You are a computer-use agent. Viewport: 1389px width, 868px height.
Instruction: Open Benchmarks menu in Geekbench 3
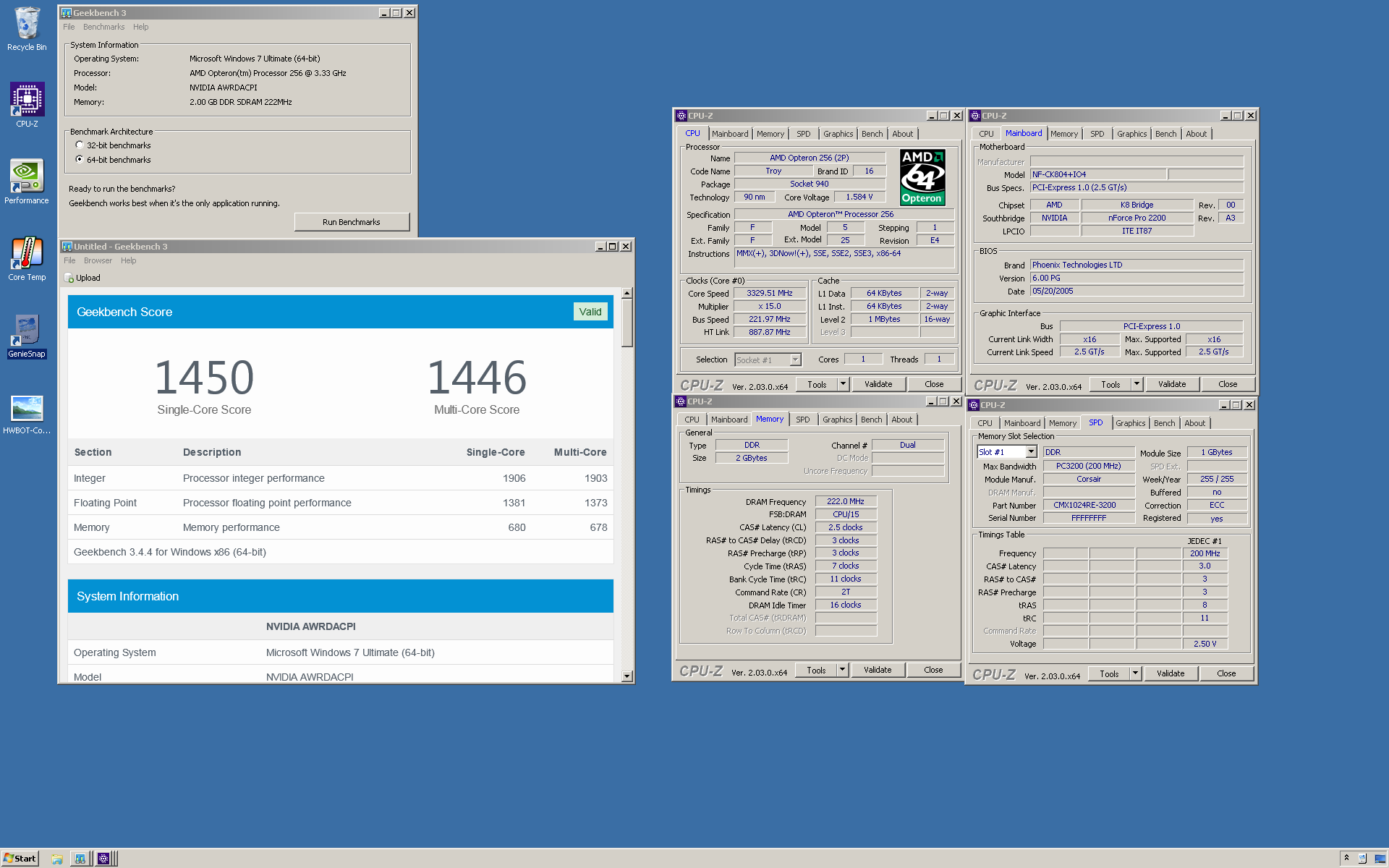coord(103,27)
